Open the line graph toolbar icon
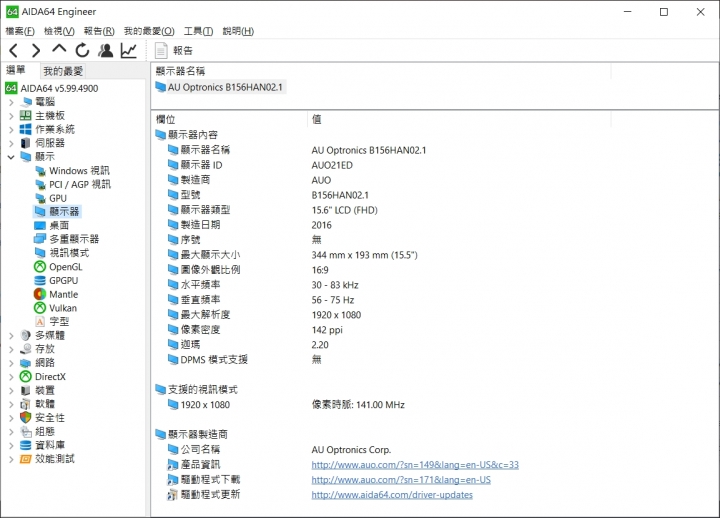 (129, 51)
